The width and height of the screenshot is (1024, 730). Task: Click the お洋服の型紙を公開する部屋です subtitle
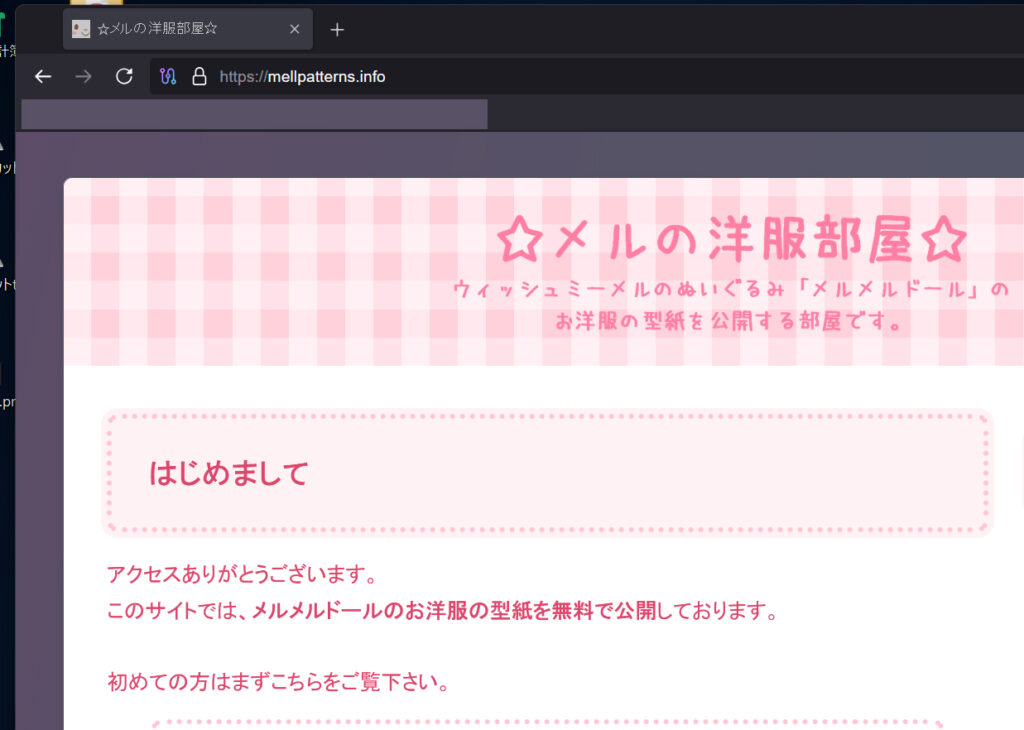click(731, 322)
